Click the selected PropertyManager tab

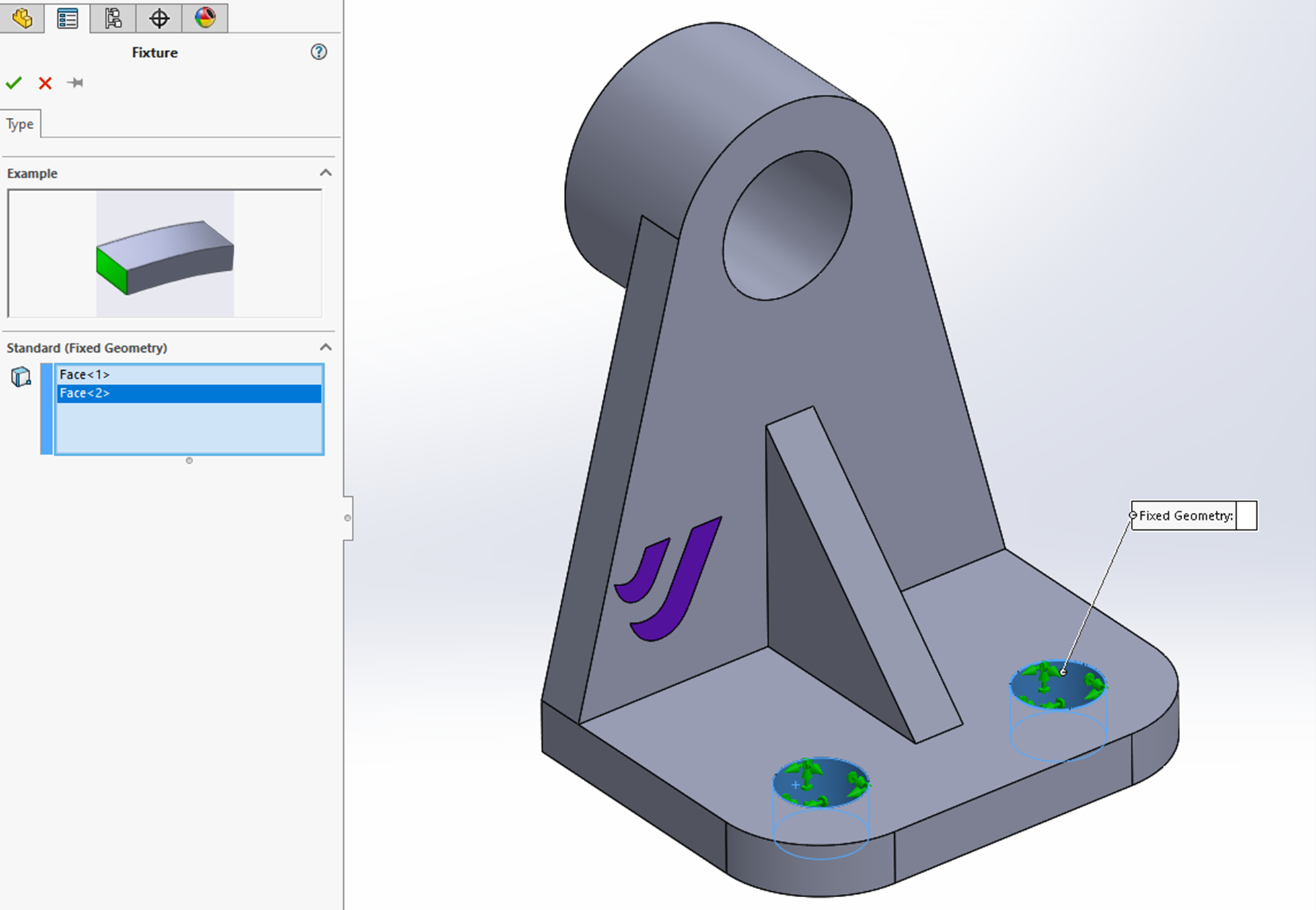pos(67,19)
